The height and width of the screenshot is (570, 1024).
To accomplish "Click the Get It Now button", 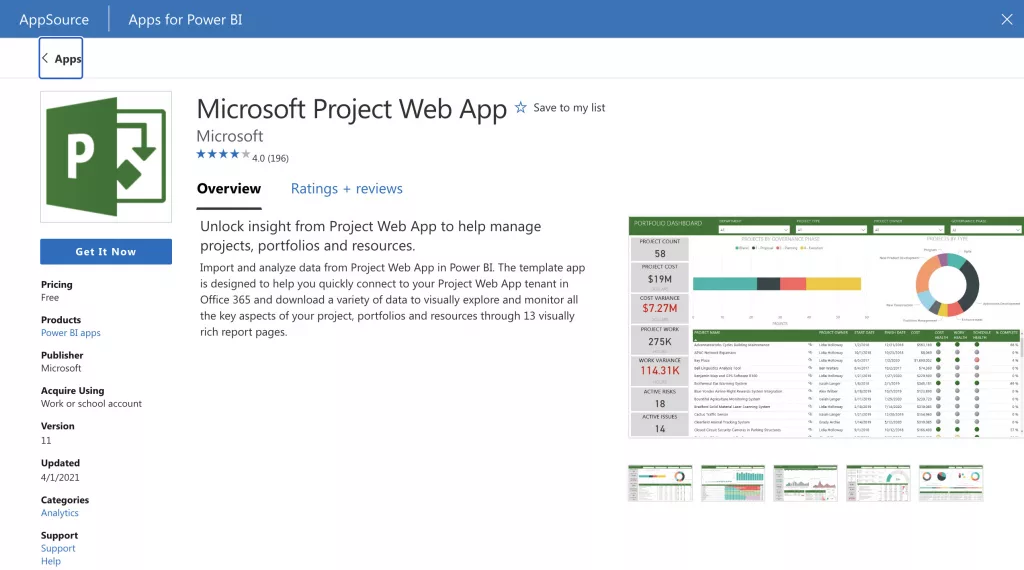I will [x=106, y=251].
